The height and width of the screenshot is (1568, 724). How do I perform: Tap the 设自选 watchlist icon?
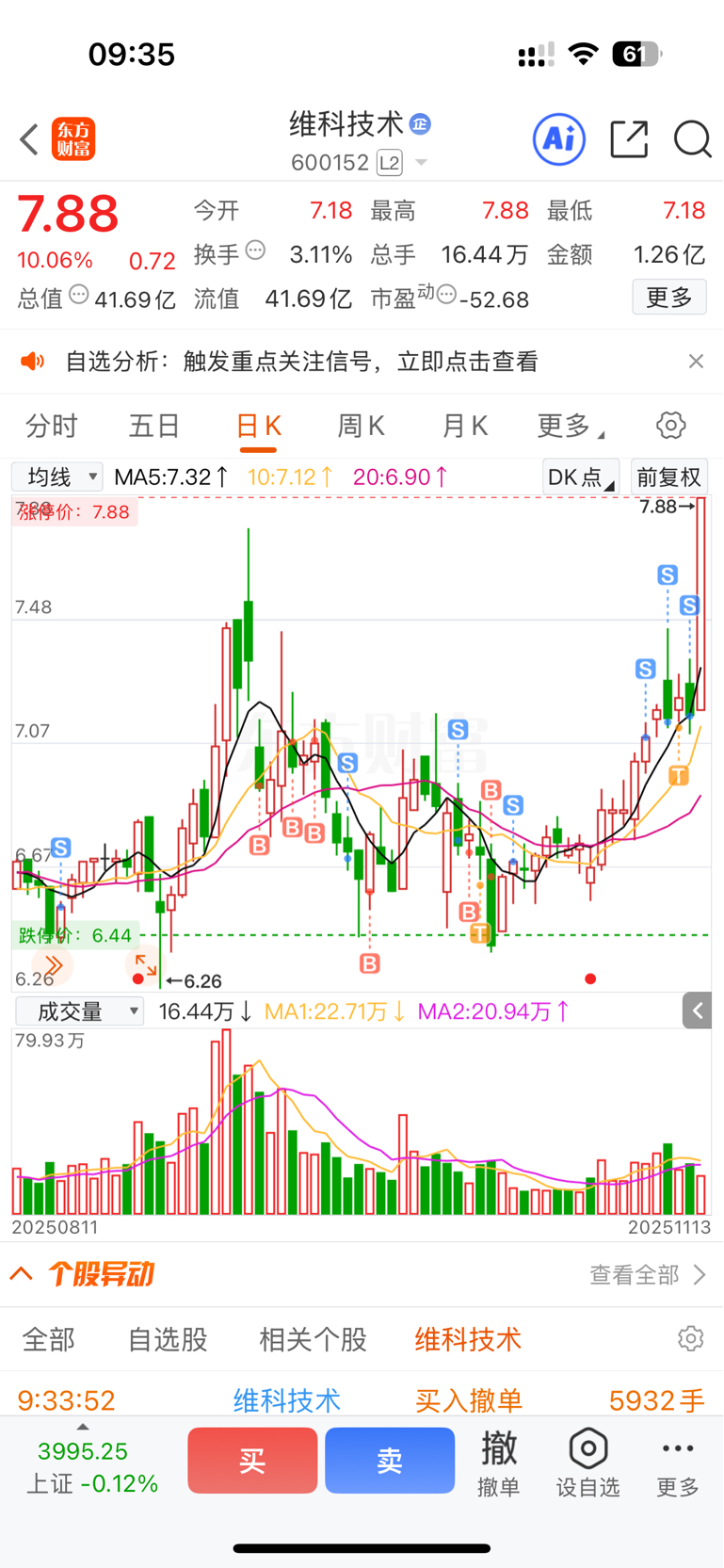click(588, 1463)
